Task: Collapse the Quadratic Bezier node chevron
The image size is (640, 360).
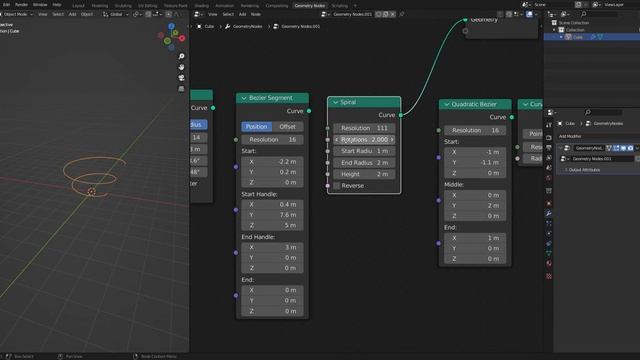Action: pos(447,104)
